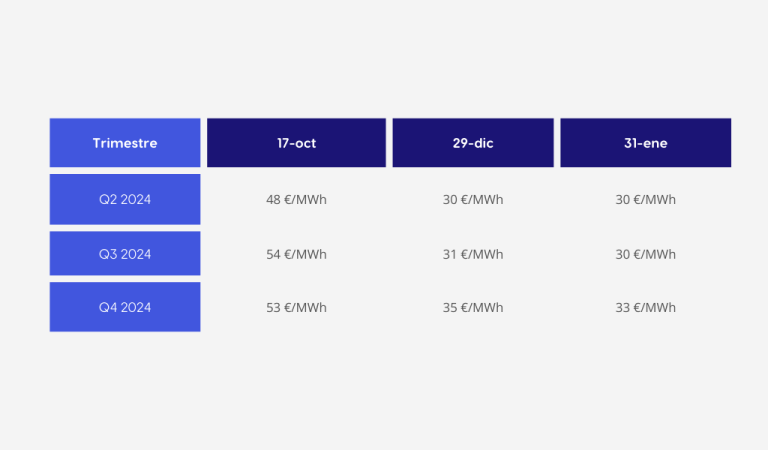Image resolution: width=768 pixels, height=450 pixels.
Task: Choose the Q3 2024 value for 17-oct
Action: point(296,254)
